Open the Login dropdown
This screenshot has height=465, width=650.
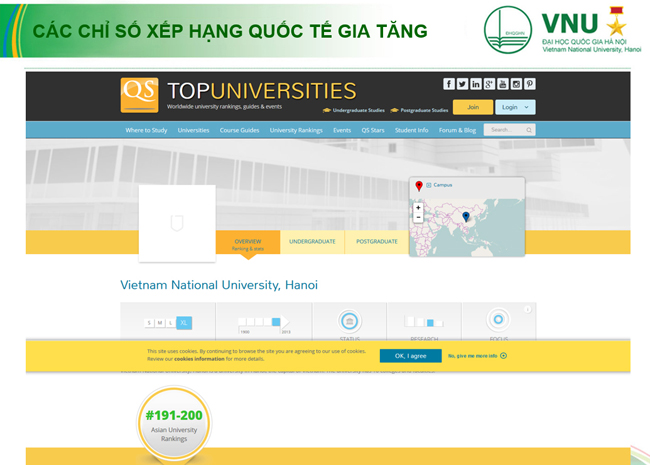click(x=515, y=107)
